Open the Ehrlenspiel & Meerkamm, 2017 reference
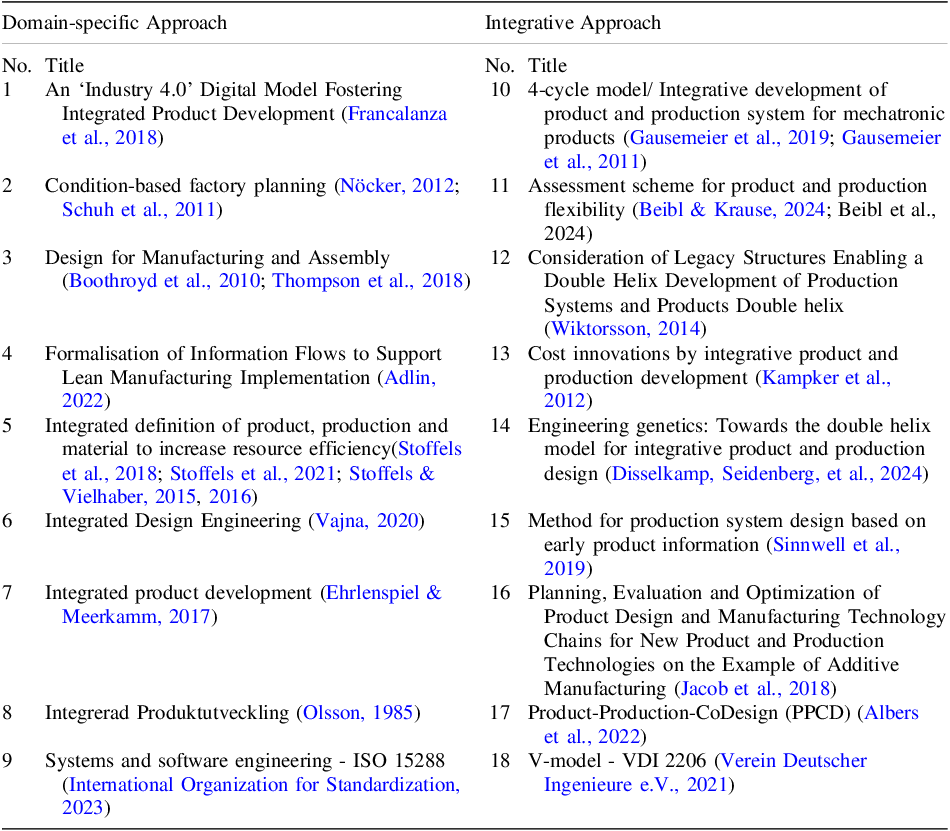 click(384, 592)
